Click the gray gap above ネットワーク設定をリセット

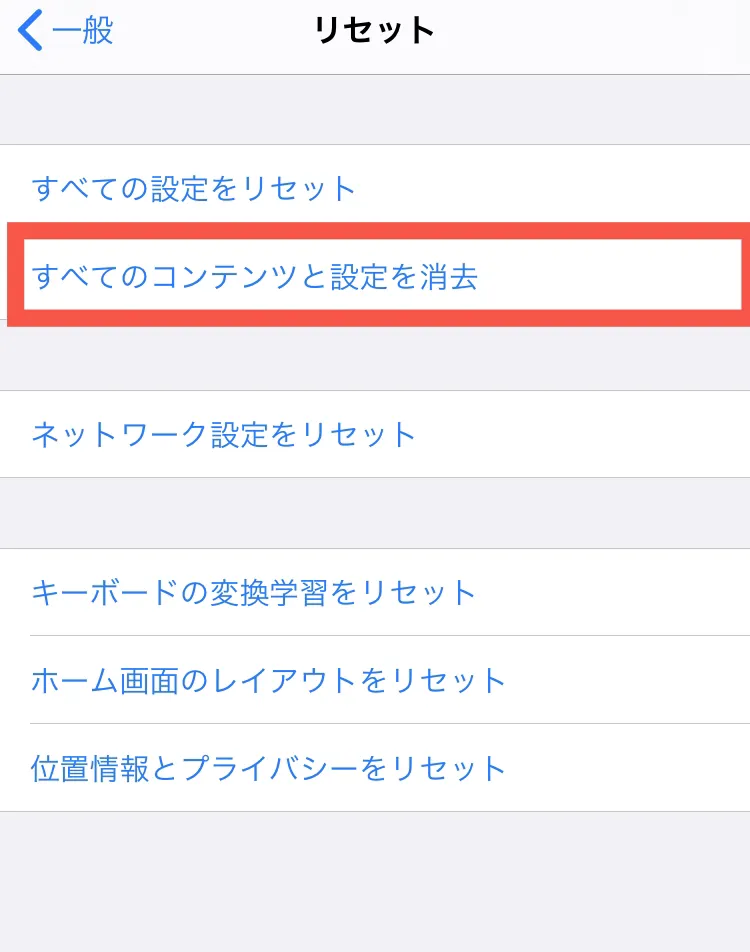374,358
